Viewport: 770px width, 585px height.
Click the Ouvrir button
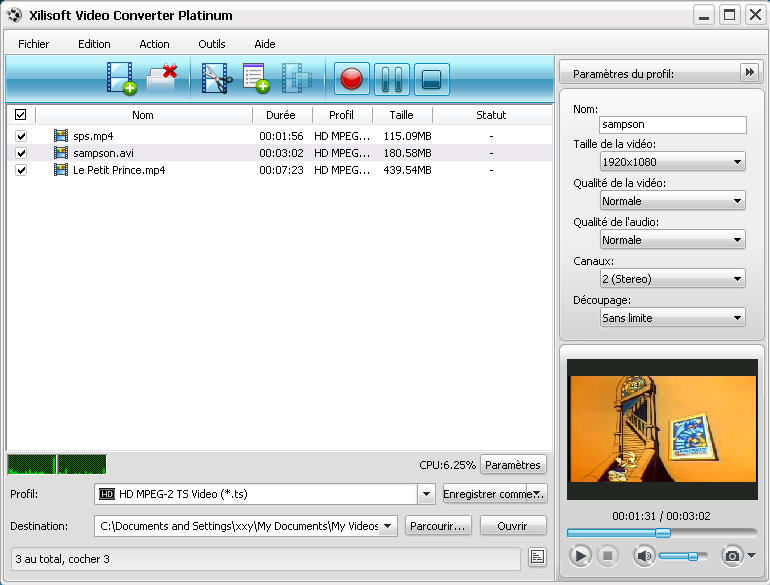point(512,526)
